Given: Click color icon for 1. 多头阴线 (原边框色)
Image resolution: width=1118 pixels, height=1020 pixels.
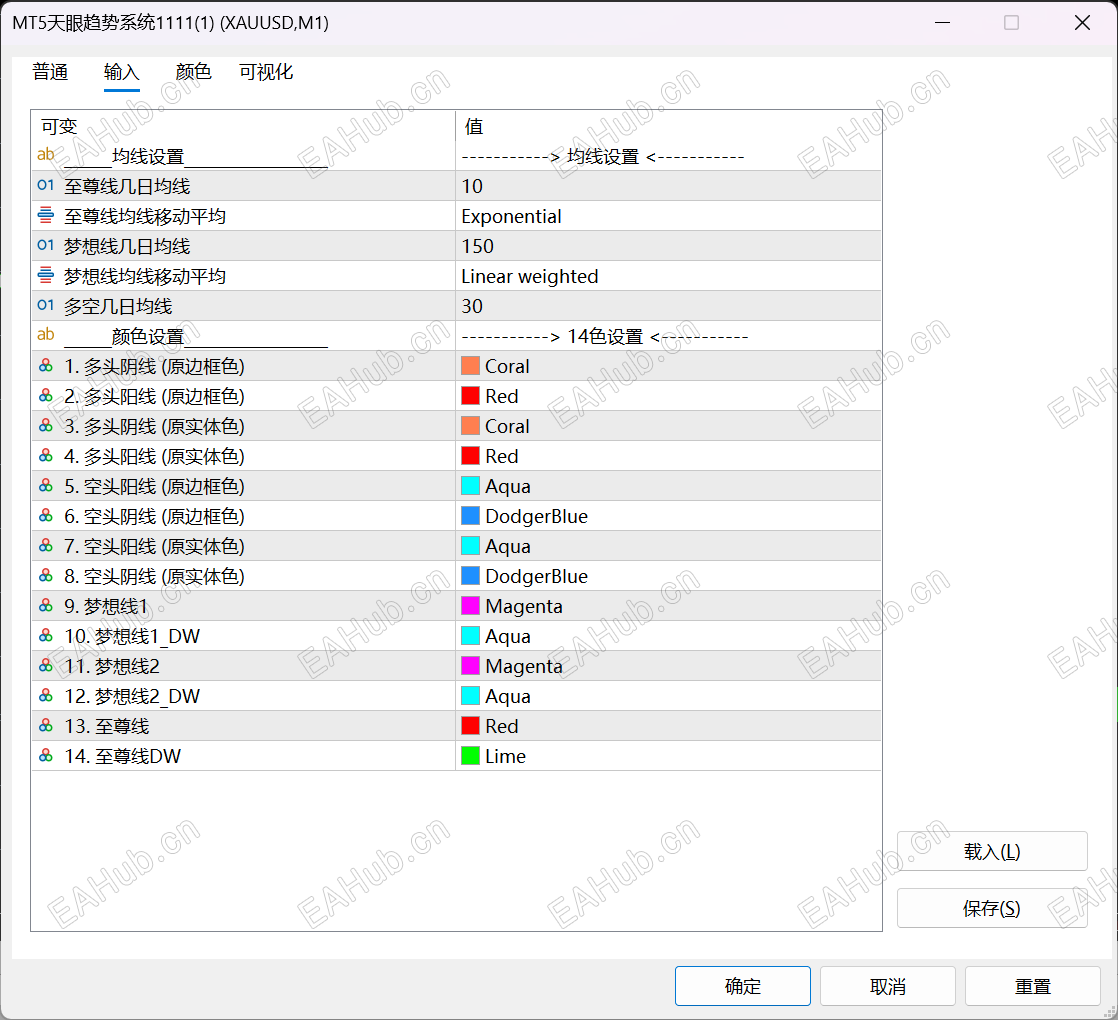Looking at the screenshot, I should point(46,366).
